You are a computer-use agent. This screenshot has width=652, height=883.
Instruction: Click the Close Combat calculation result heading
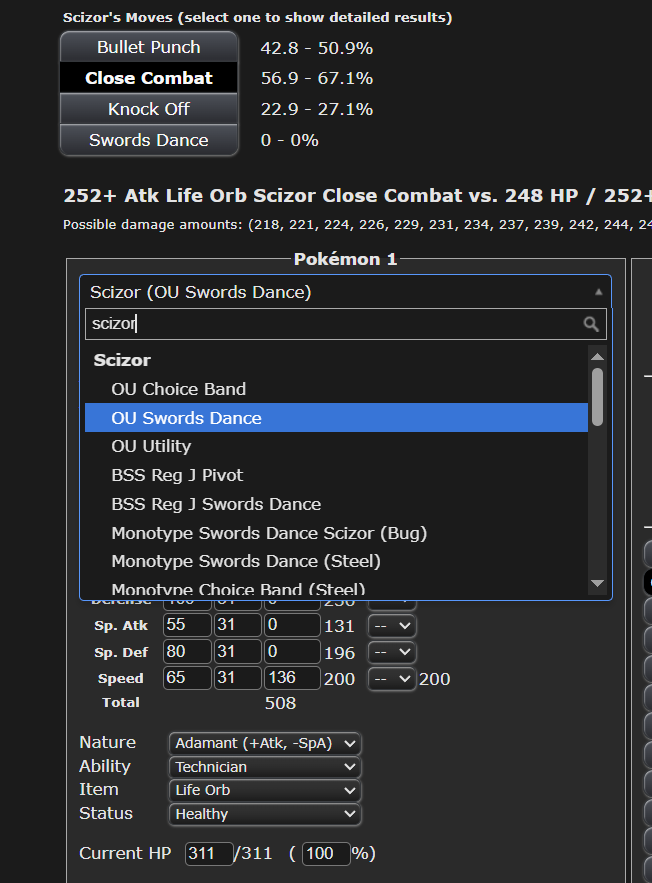tap(358, 195)
